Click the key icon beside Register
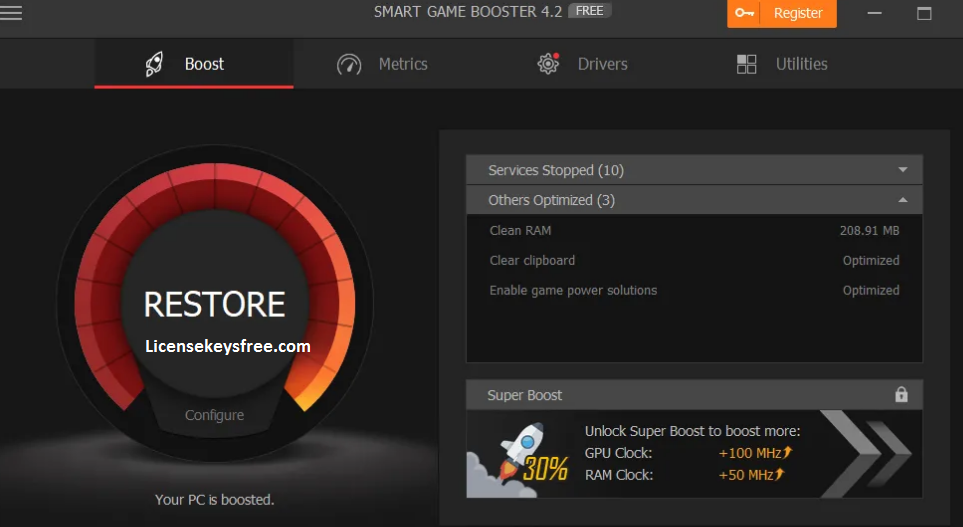This screenshot has width=963, height=527. pyautogui.click(x=744, y=13)
